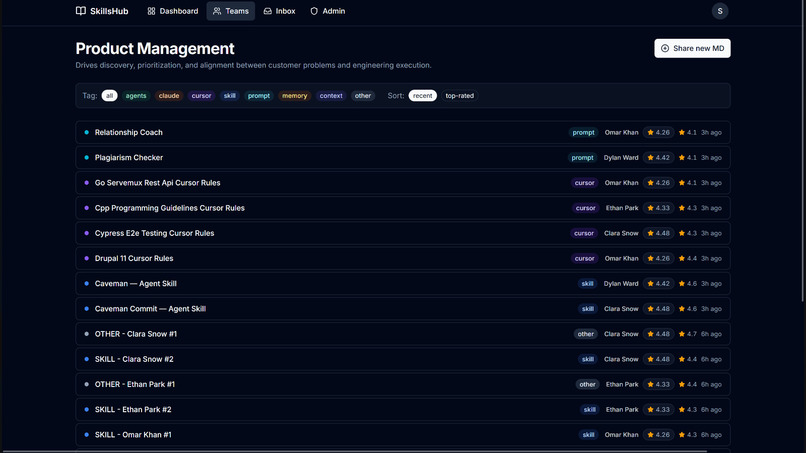806x453 pixels.
Task: Click author Dylan Ward on Plagiarism Checker row
Action: tap(621, 157)
